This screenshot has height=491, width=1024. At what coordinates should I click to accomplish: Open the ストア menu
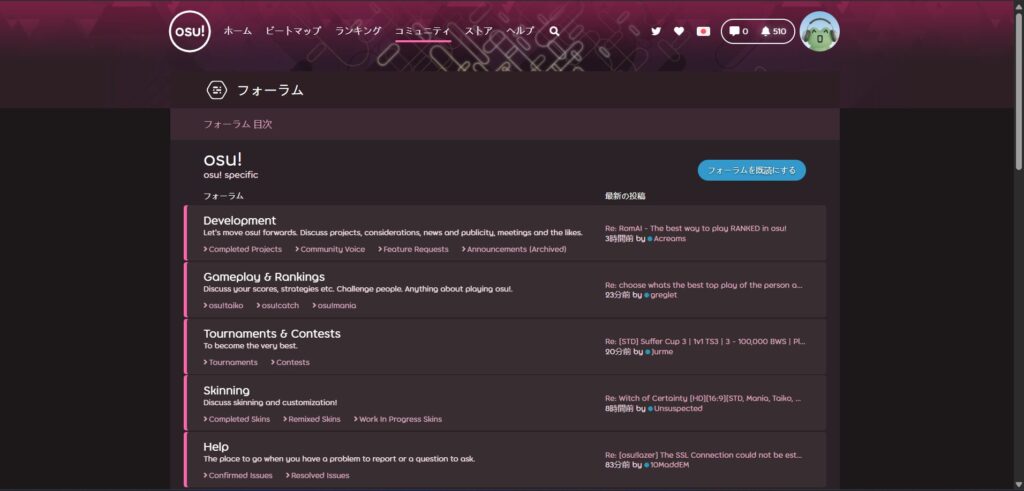click(x=479, y=31)
